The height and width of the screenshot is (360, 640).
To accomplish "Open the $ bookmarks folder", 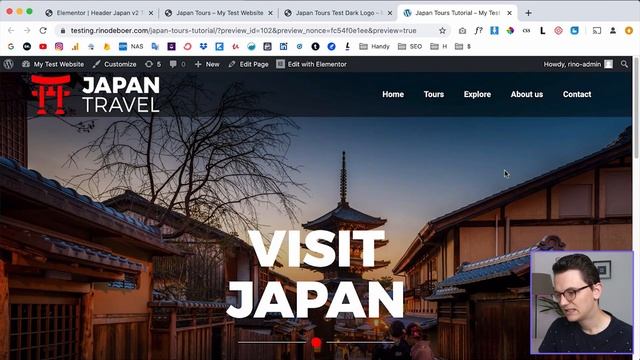I will click(463, 47).
